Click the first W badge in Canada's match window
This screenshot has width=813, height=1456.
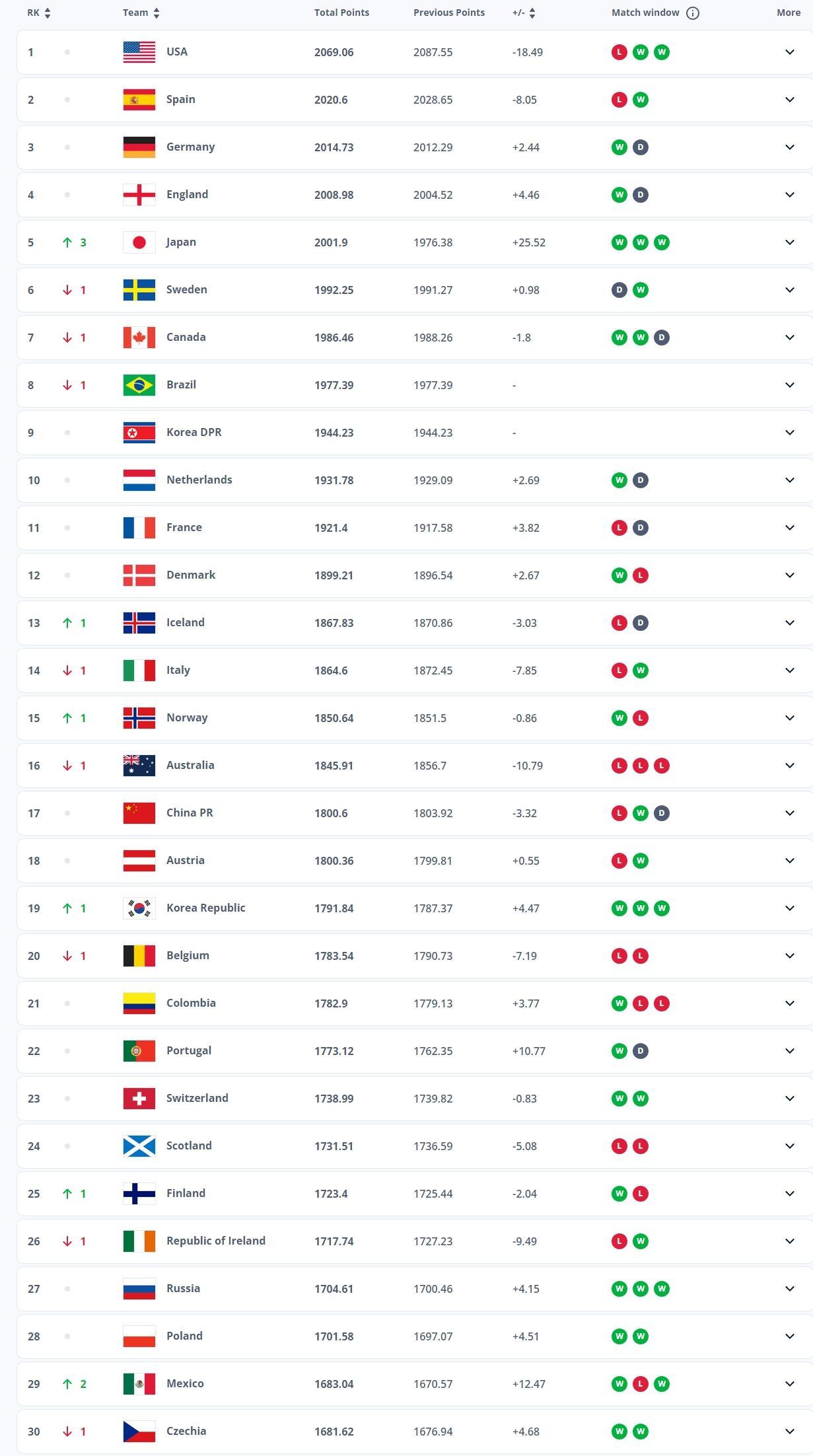point(619,337)
